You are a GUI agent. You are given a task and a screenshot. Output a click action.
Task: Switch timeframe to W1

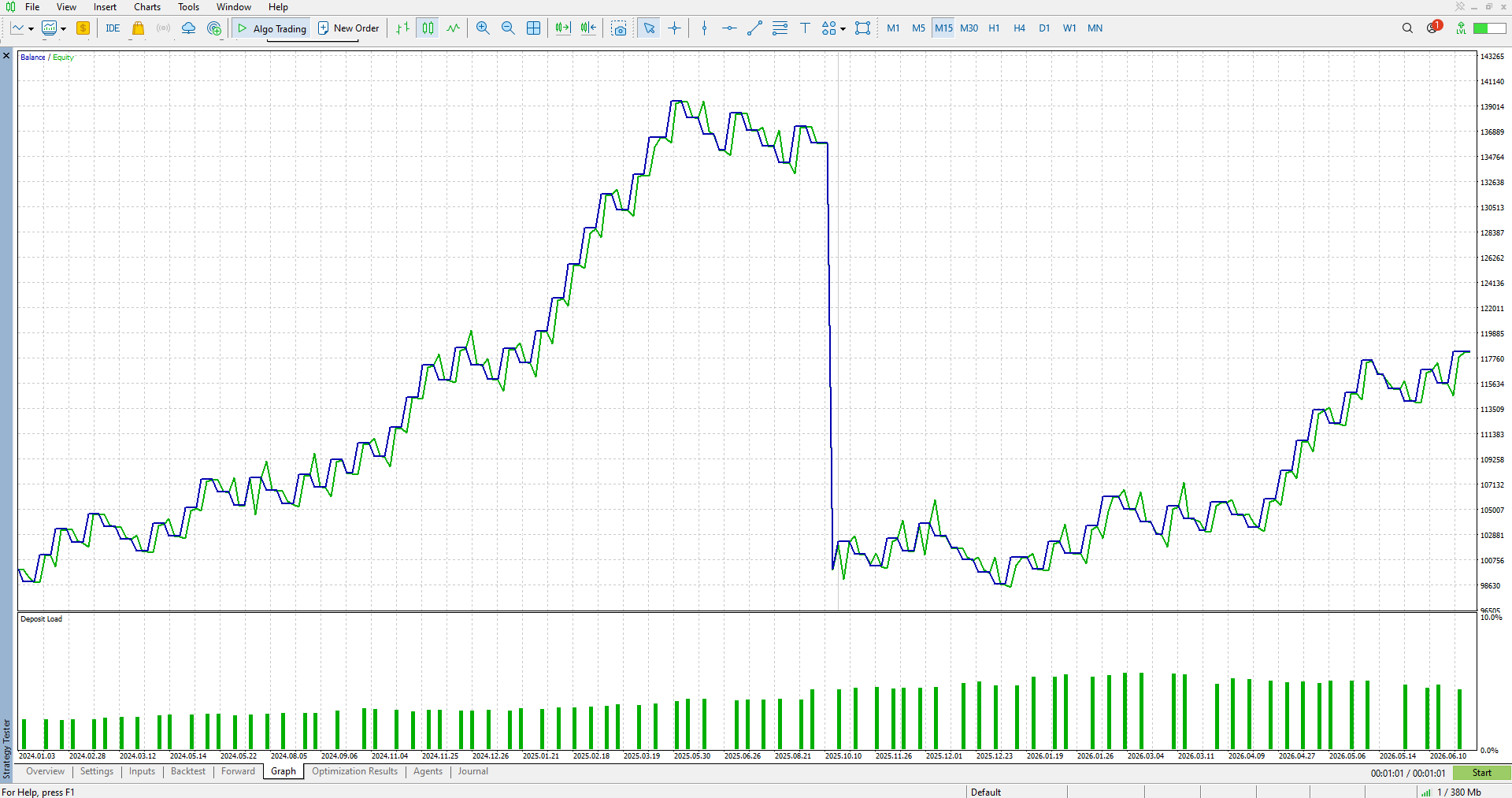coord(1069,28)
